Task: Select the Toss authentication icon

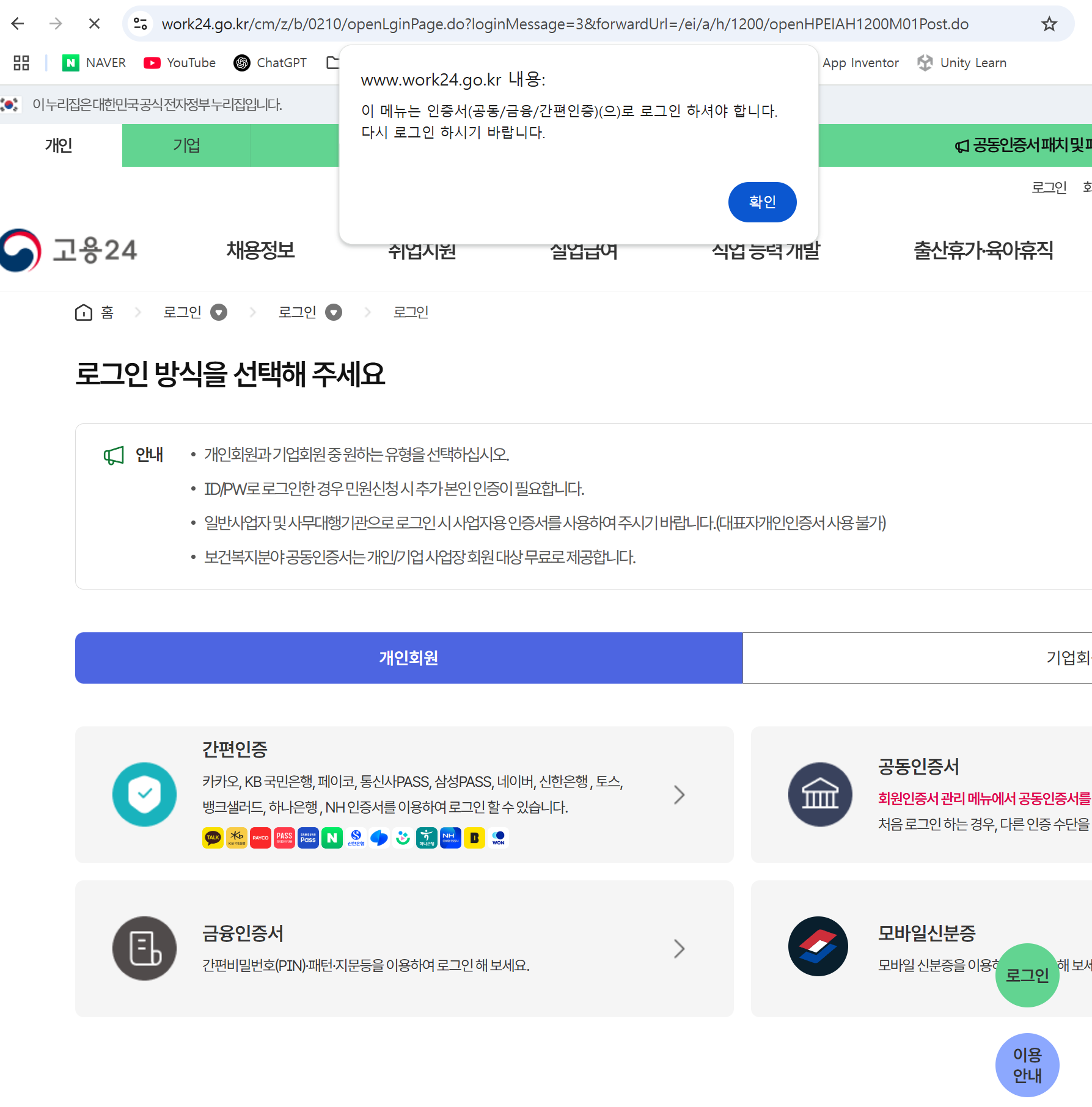Action: tap(379, 838)
